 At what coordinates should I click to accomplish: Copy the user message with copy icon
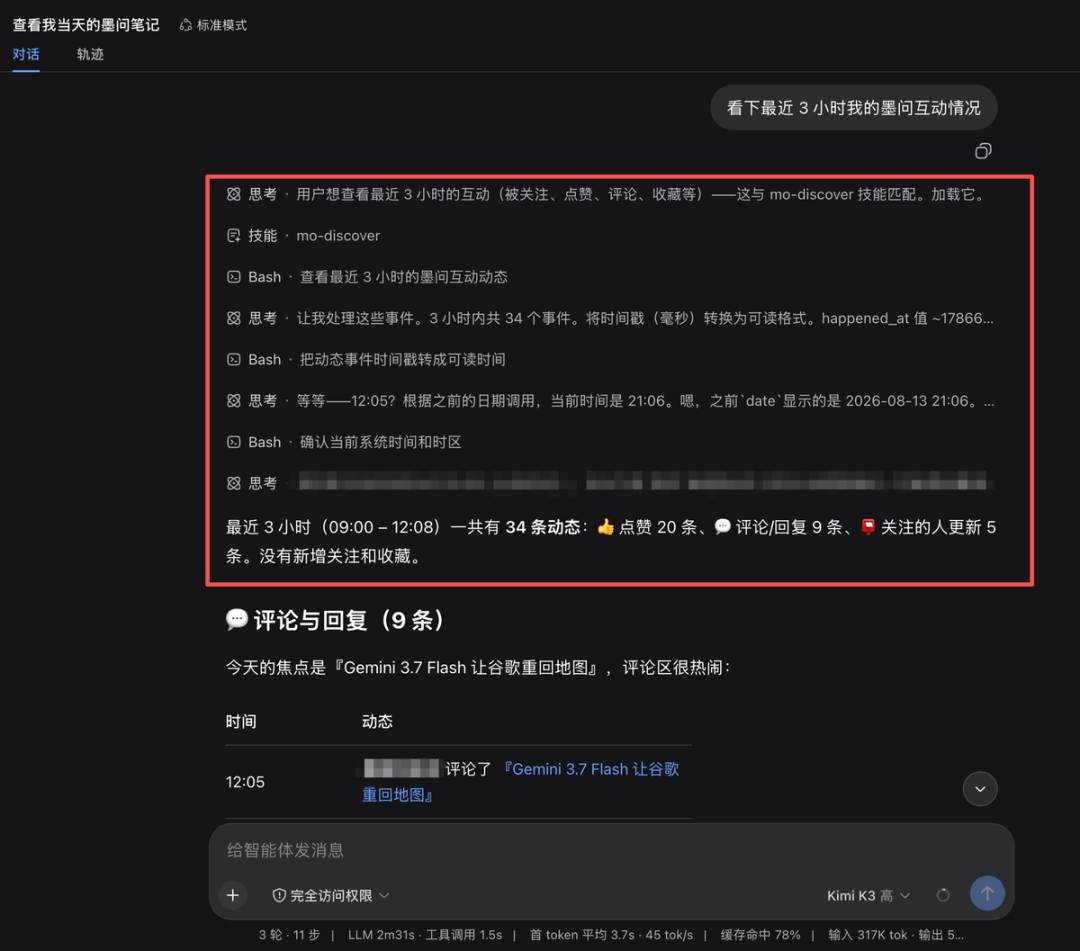[983, 151]
